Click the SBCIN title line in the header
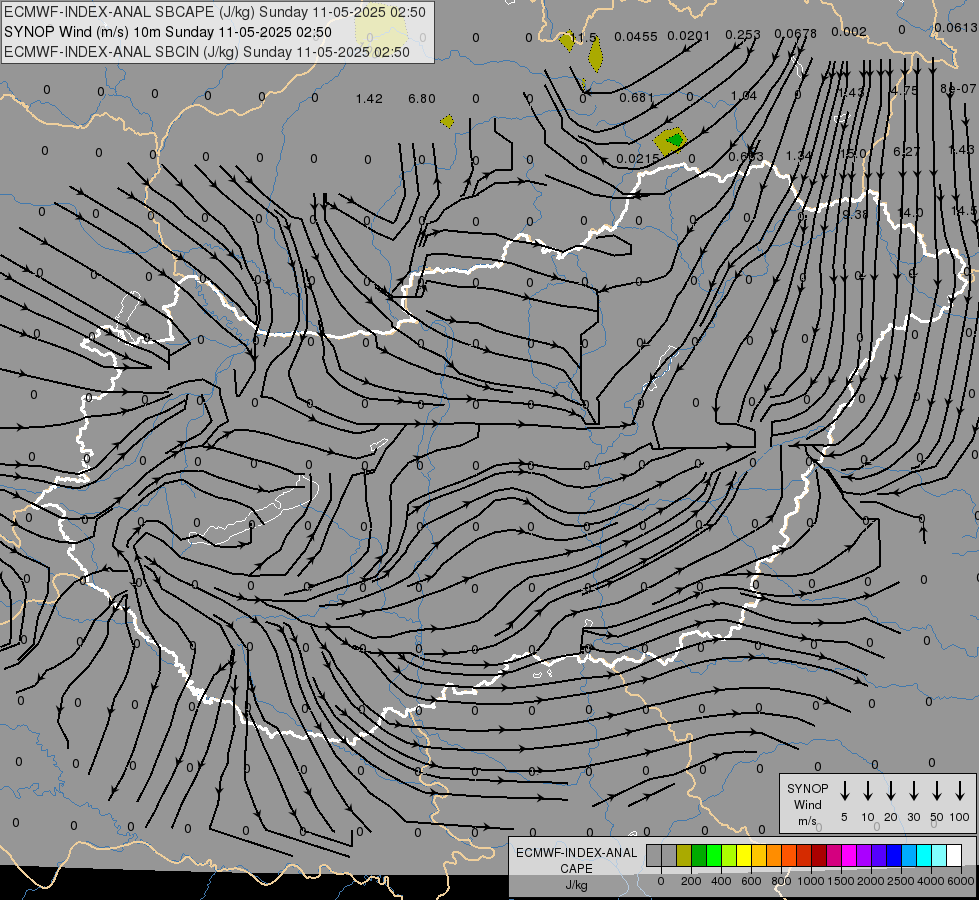This screenshot has height=900, width=979. (207, 52)
